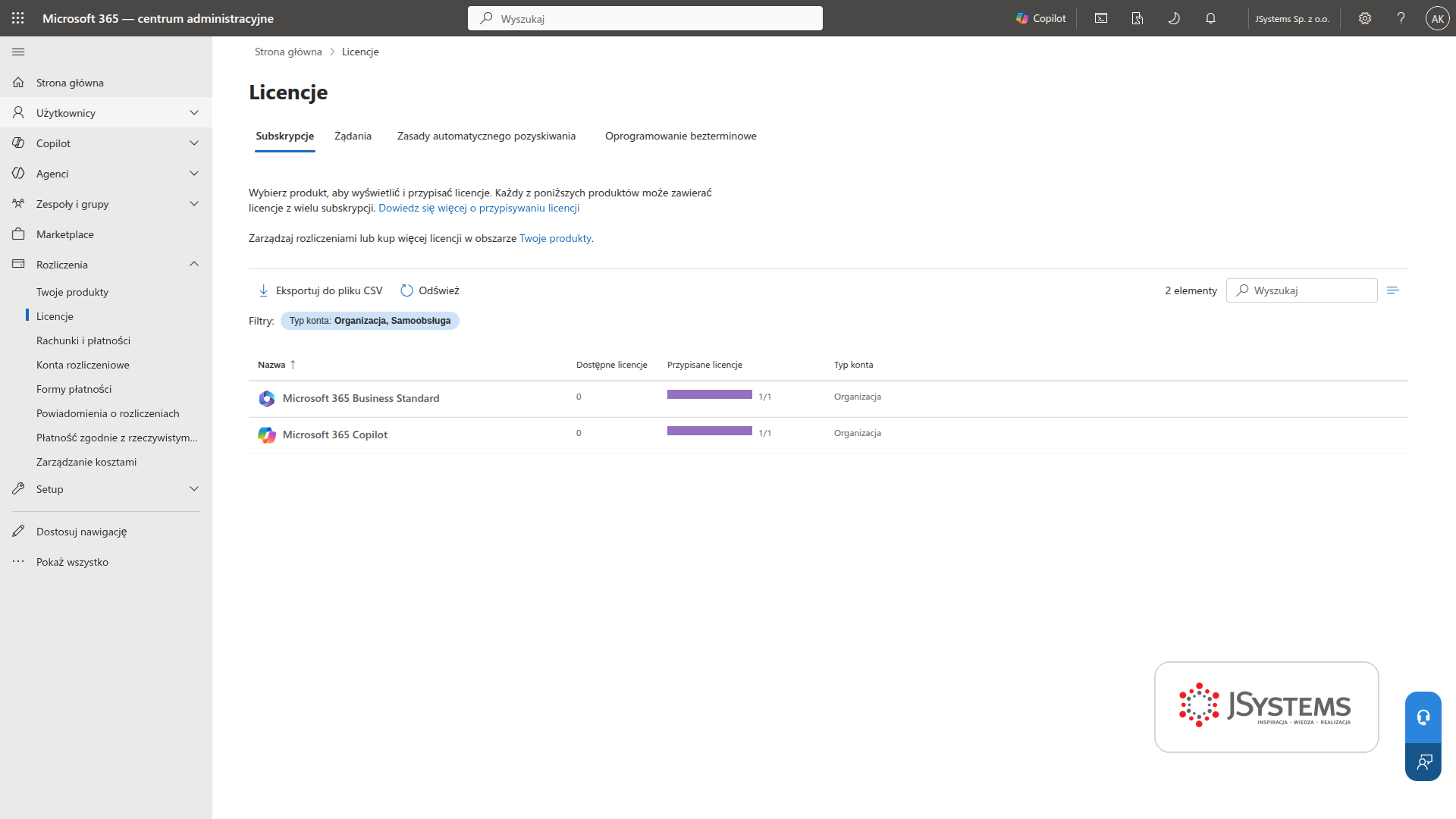Click the Typ konta filter pill

[x=370, y=321]
